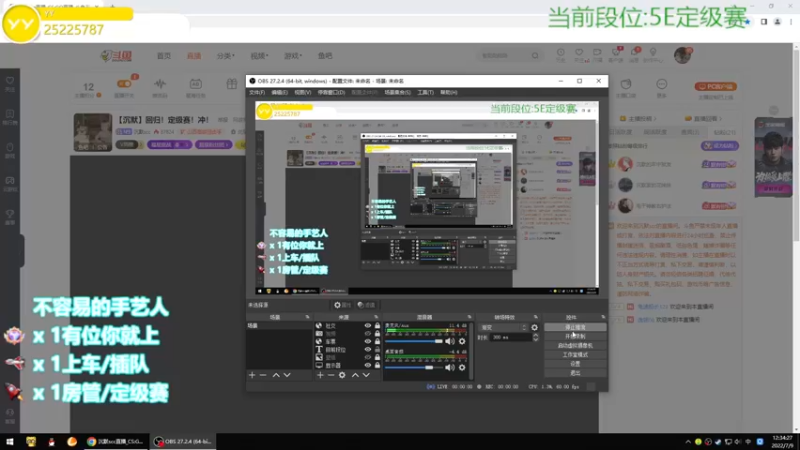Screen dimensions: 800x450
Task: Open the 编辑(E) menu in OBS
Action: pos(280,92)
